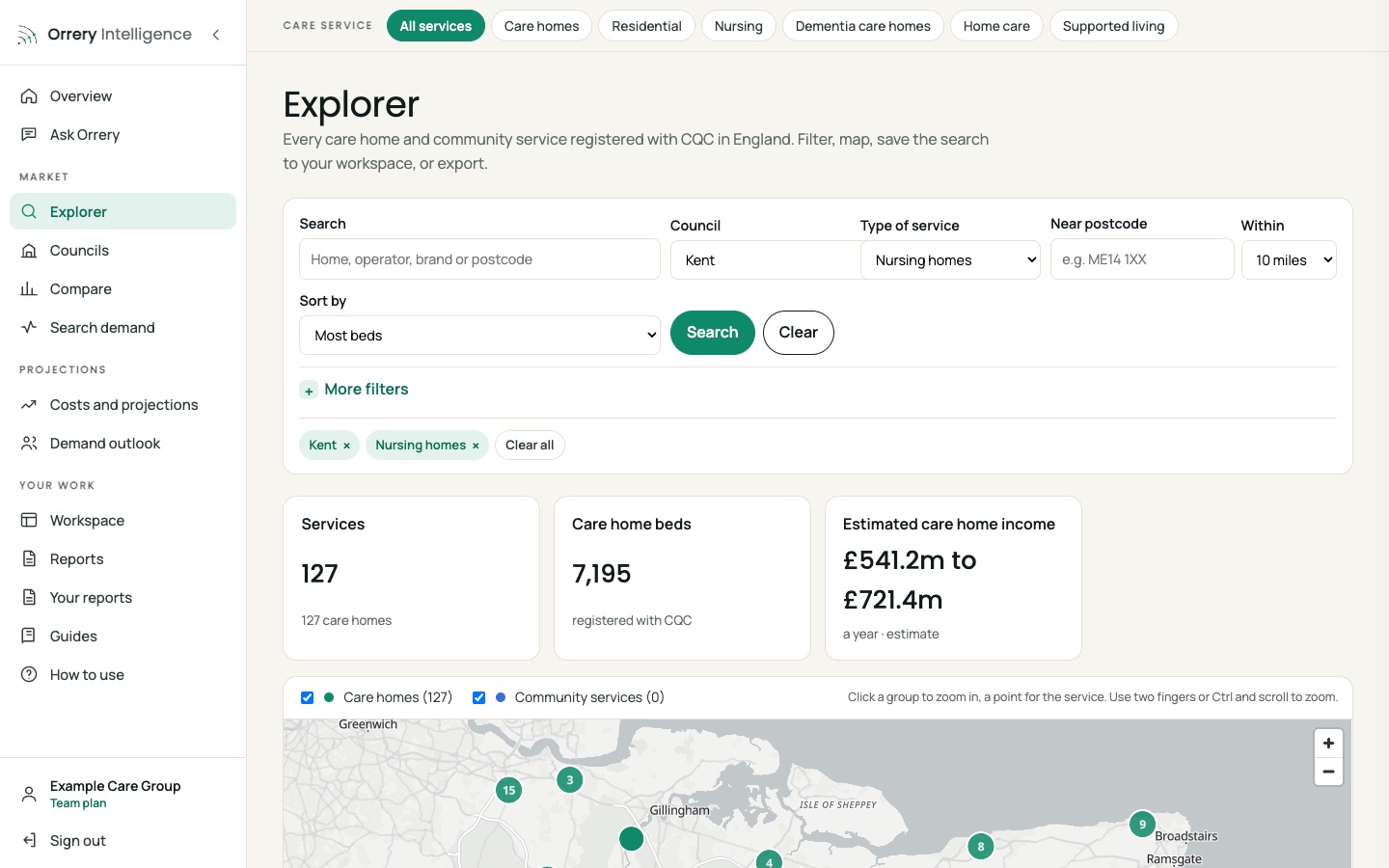The width and height of the screenshot is (1389, 868).
Task: Click the green Search button
Action: (712, 333)
